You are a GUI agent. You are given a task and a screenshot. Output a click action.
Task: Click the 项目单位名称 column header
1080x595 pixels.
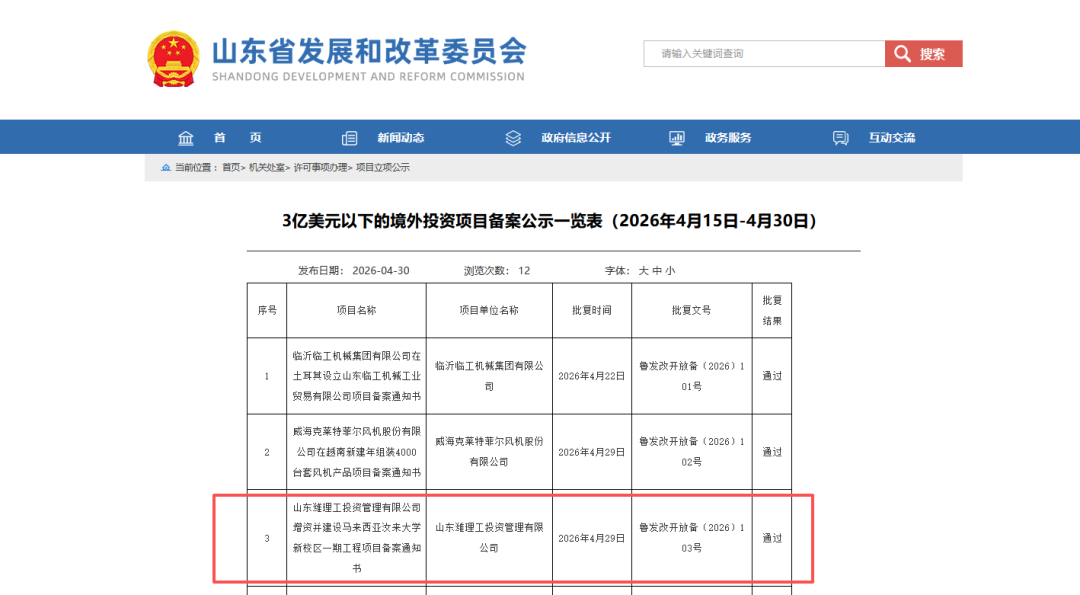pyautogui.click(x=489, y=311)
